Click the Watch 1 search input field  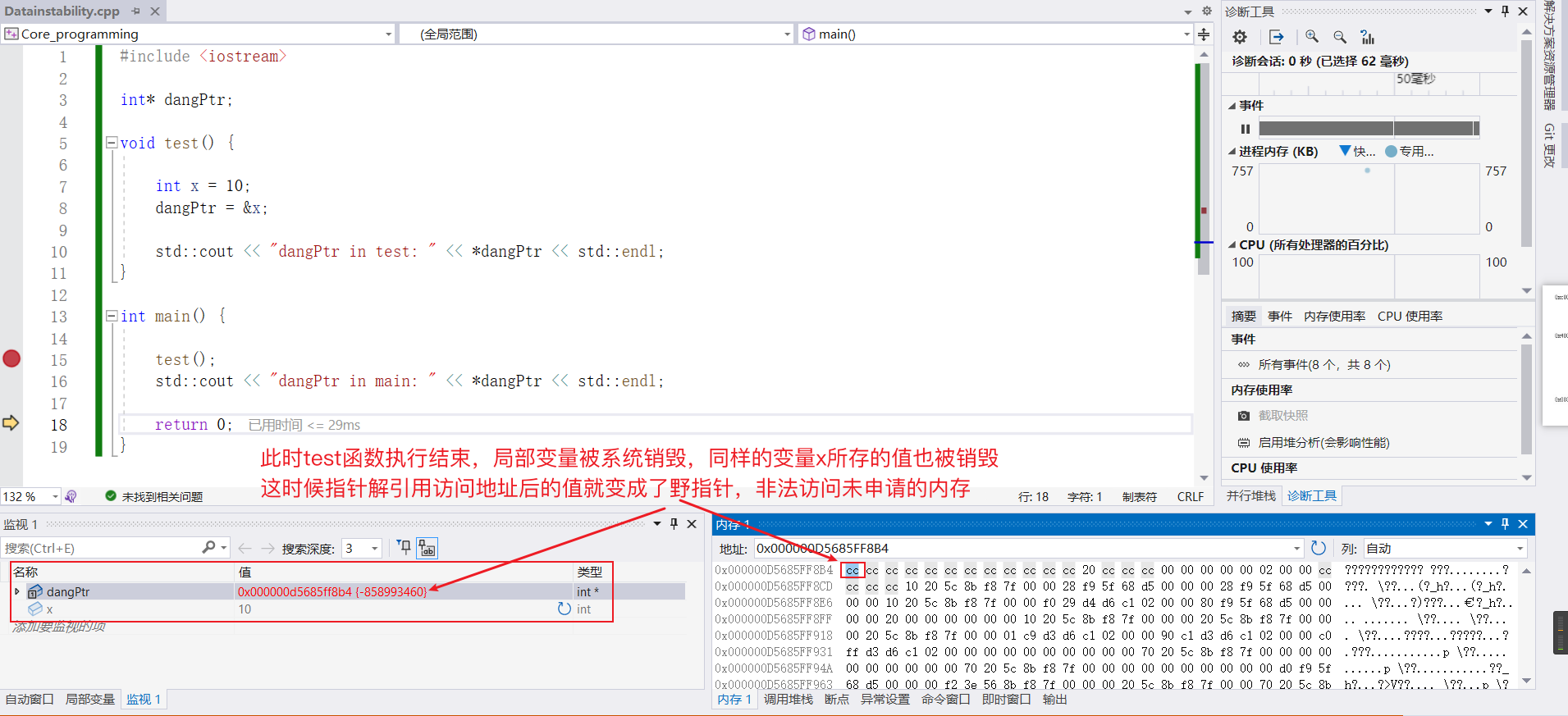(103, 548)
